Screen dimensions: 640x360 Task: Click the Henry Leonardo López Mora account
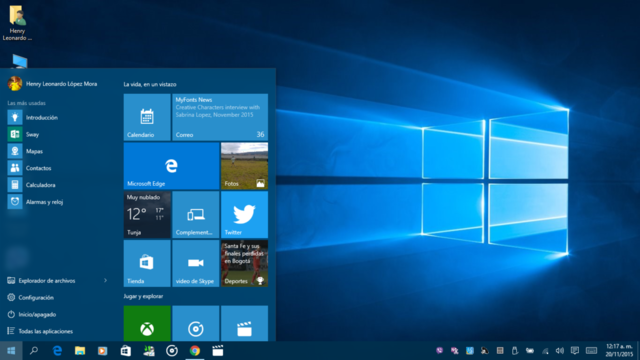[x=52, y=84]
